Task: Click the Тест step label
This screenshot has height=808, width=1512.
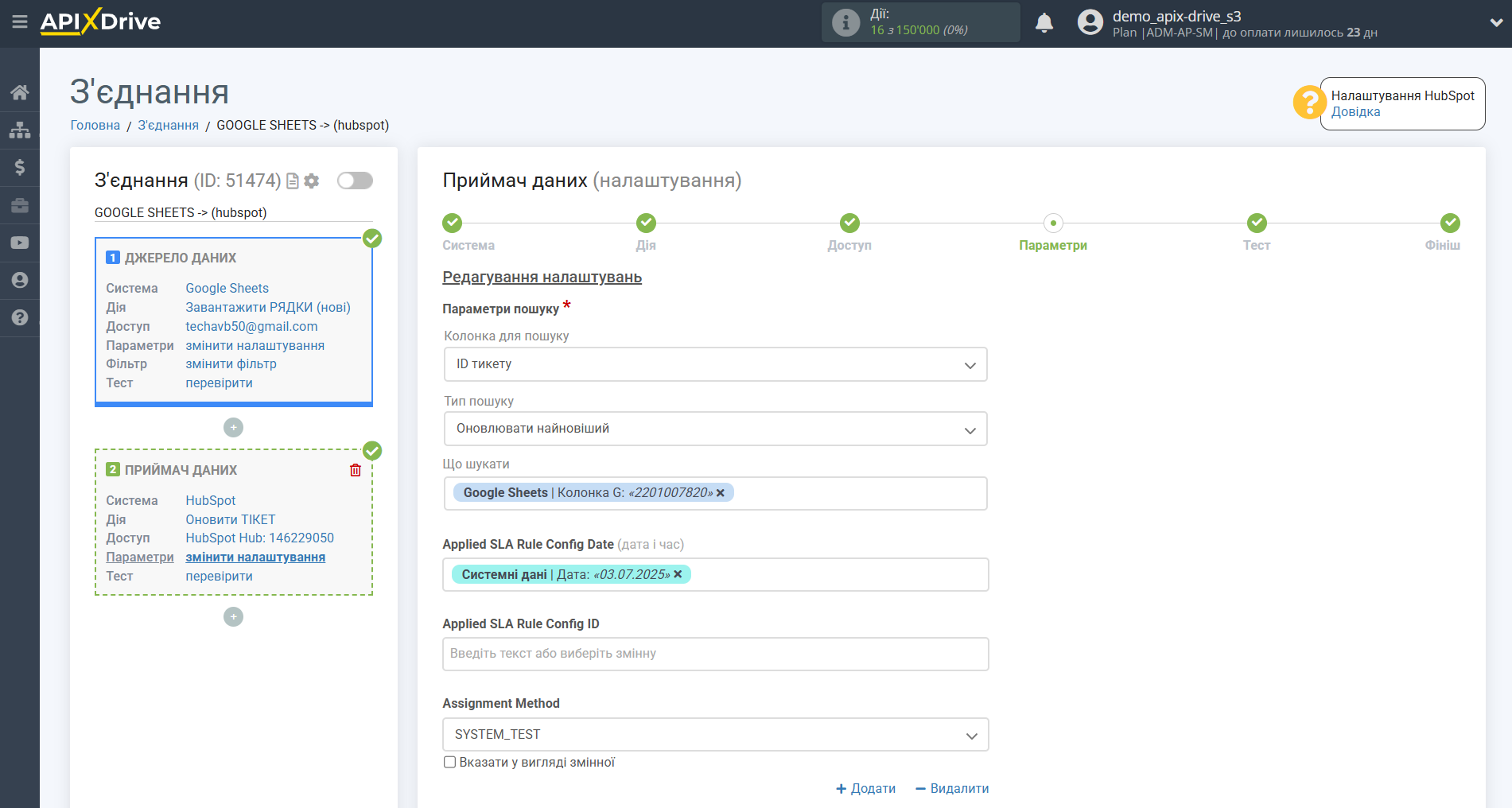Action: (1257, 246)
